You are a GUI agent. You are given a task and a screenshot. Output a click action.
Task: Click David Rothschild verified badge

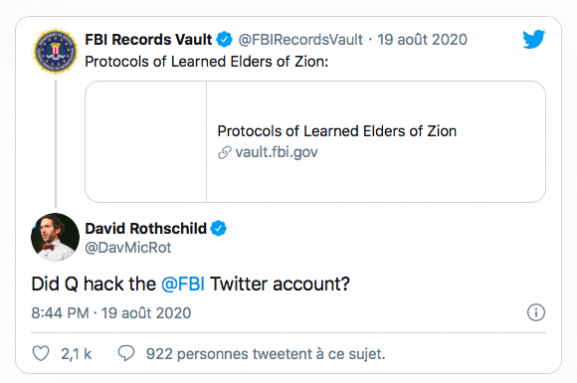[219, 228]
